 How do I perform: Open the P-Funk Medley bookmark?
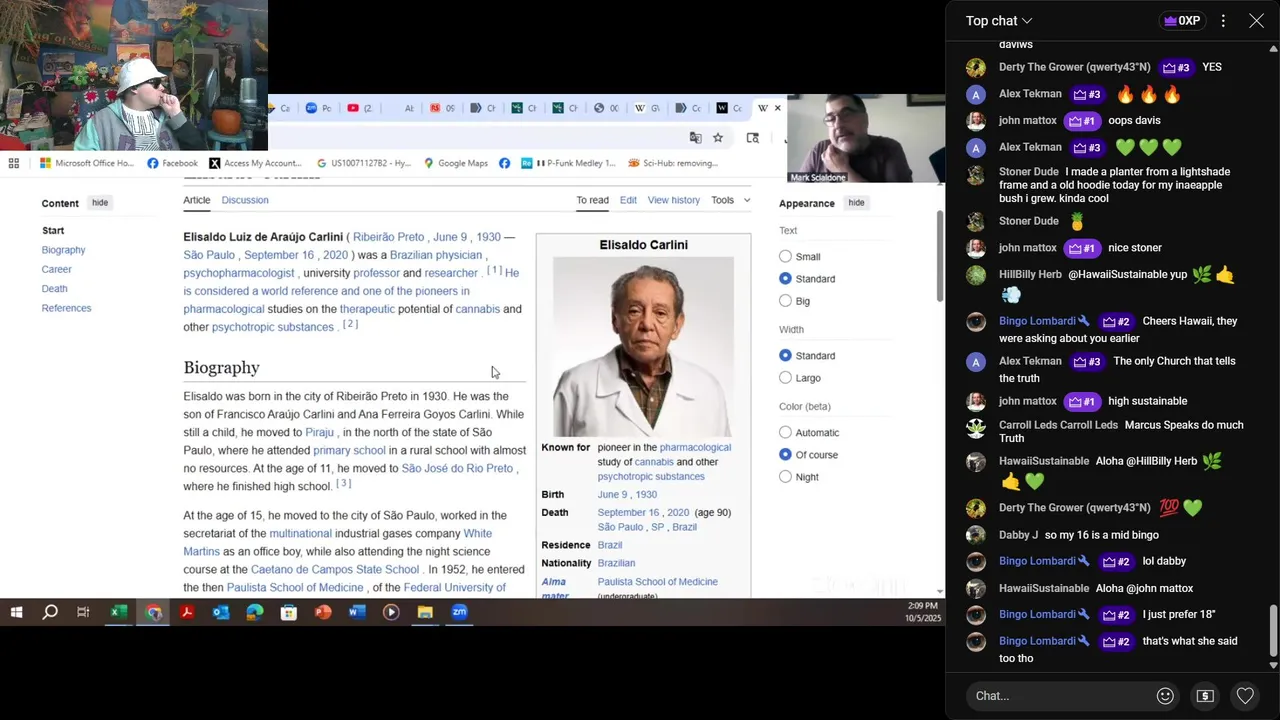(x=567, y=163)
